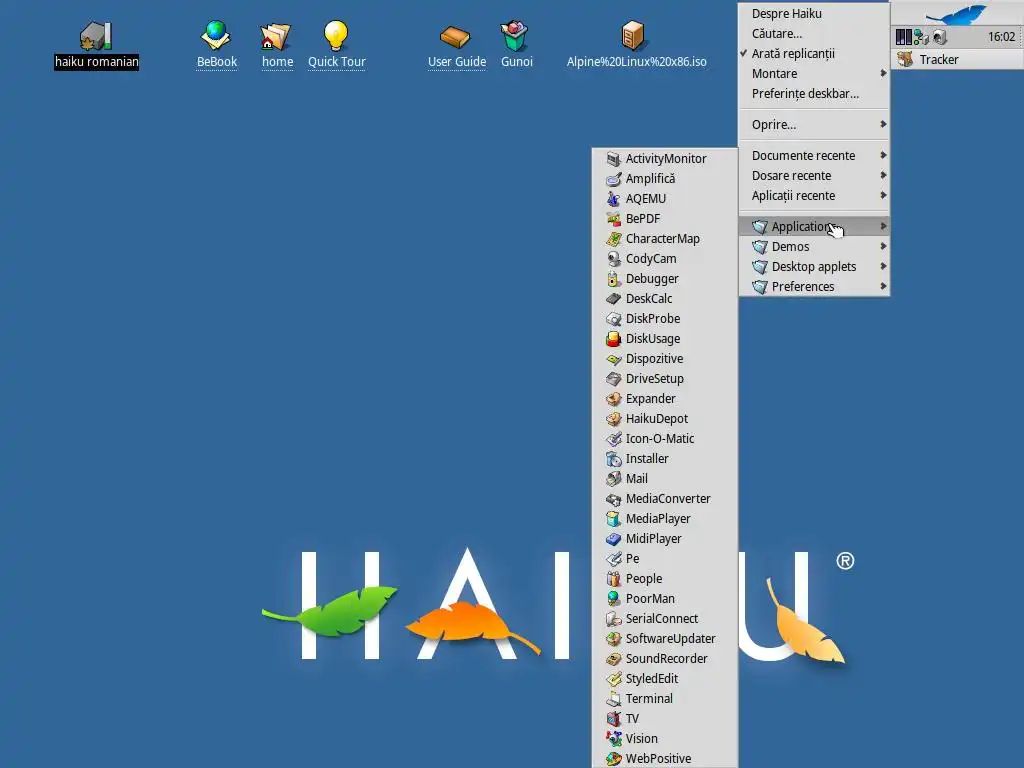Viewport: 1024px width, 768px height.
Task: Open ActivityMonitor from the applications list
Action: [x=665, y=159]
